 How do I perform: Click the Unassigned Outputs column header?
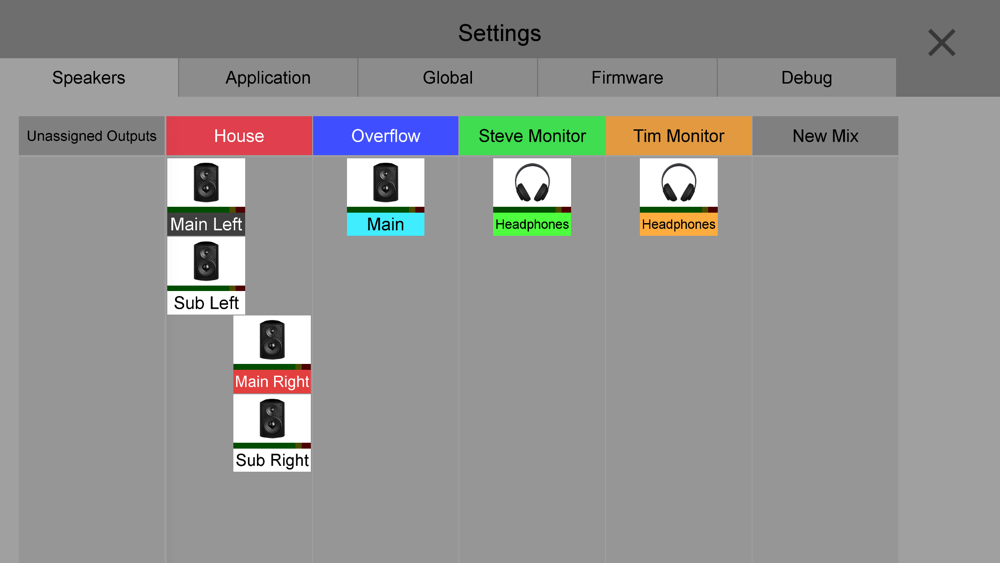[92, 136]
